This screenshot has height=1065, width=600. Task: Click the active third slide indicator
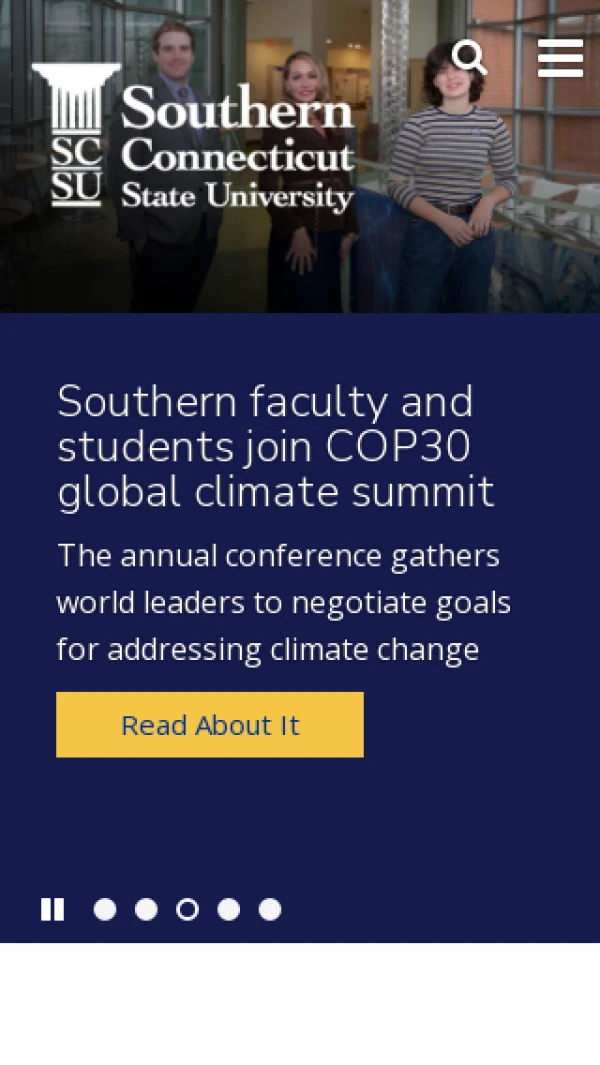(187, 909)
